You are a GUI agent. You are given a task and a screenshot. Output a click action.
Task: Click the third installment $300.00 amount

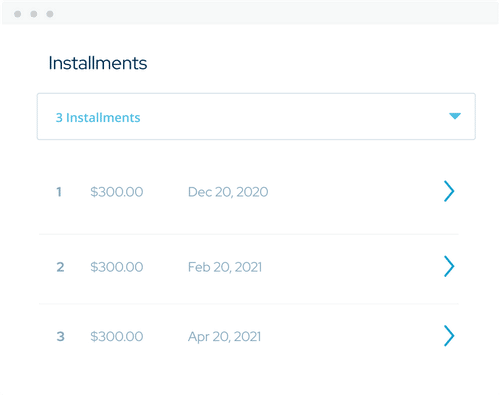(117, 336)
